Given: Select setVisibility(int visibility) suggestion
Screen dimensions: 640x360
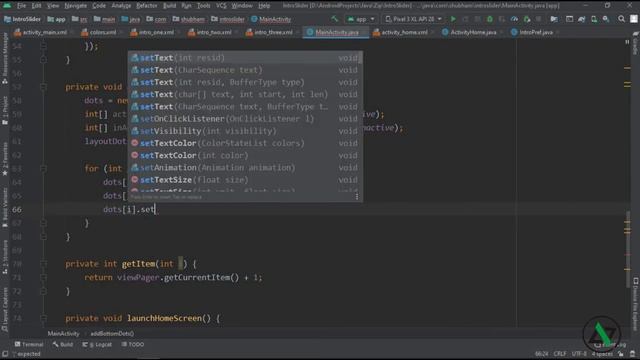Looking at the screenshot, I should coord(245,131).
